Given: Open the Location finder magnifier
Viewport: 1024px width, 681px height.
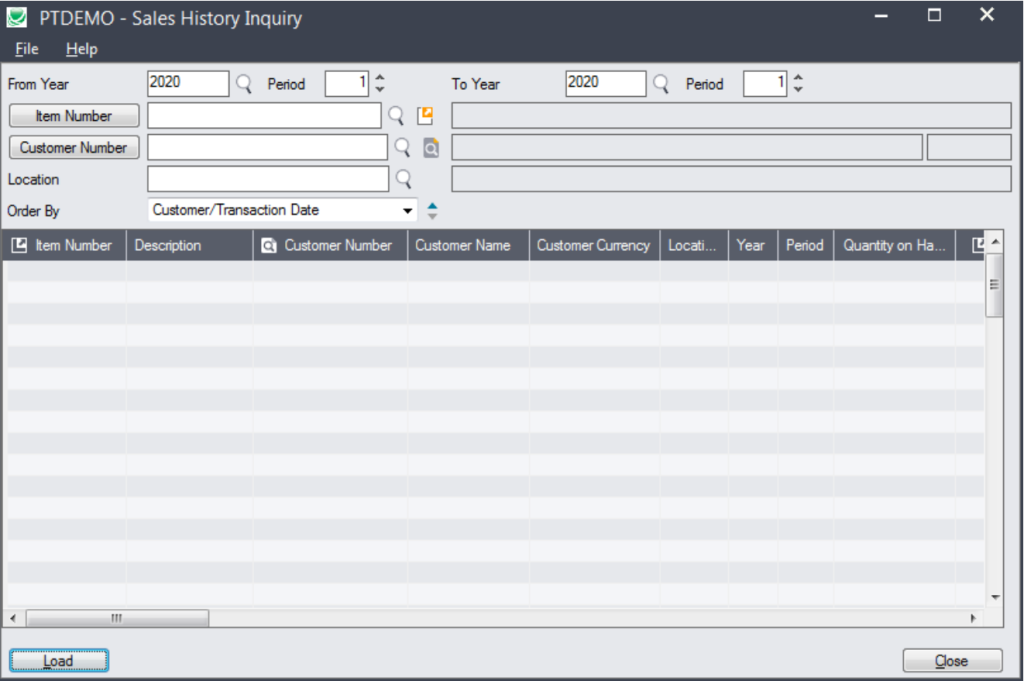Looking at the screenshot, I should click(404, 179).
